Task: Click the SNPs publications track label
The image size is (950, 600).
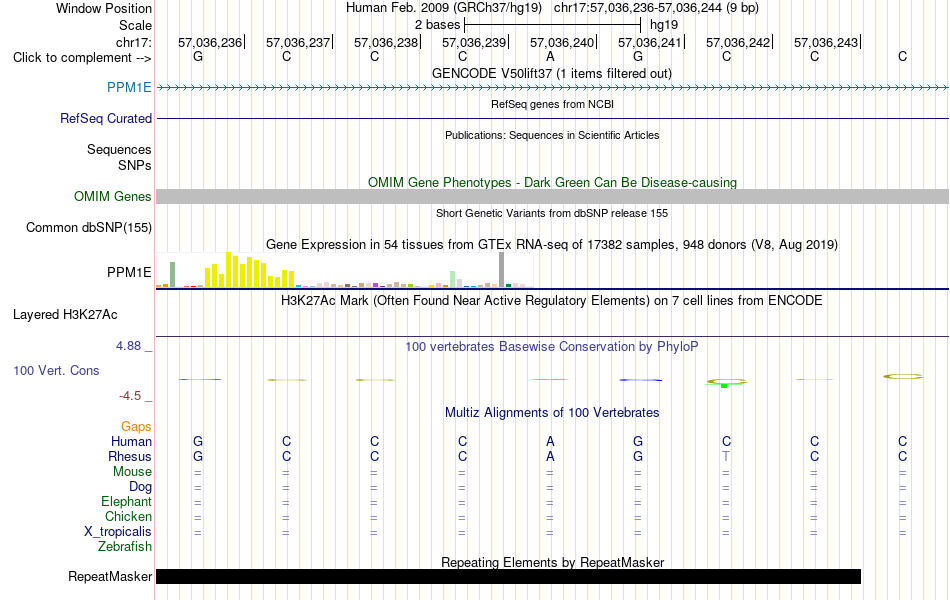Action: click(135, 165)
